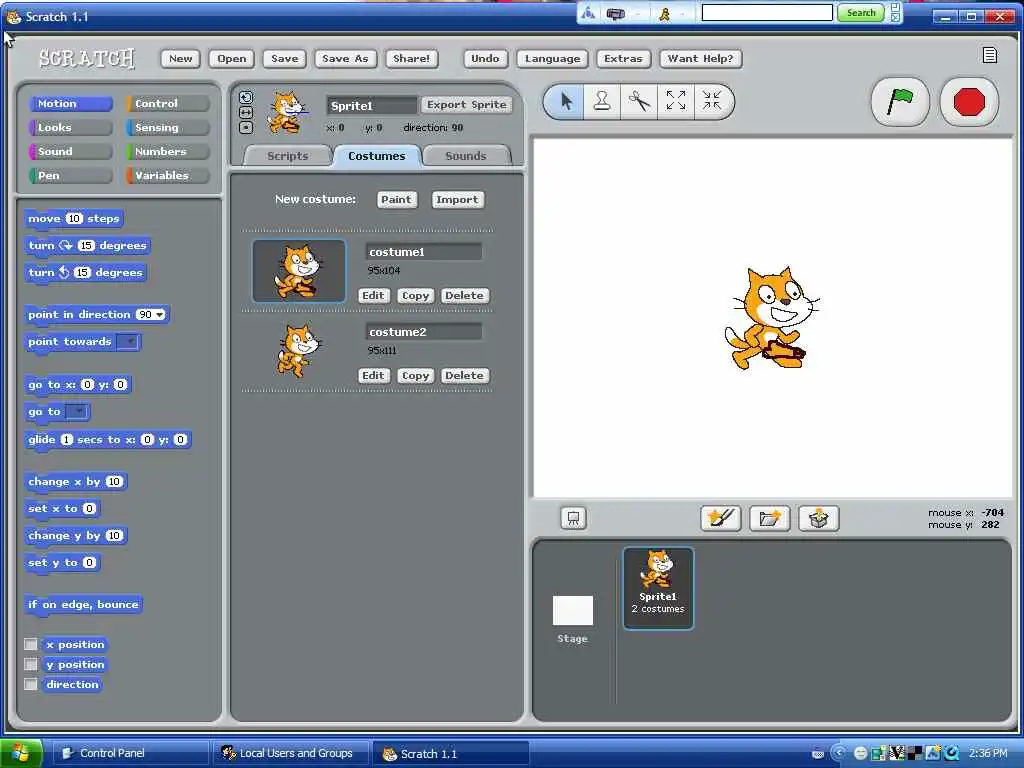Open the Language menu button
The height and width of the screenshot is (768, 1024).
[552, 59]
